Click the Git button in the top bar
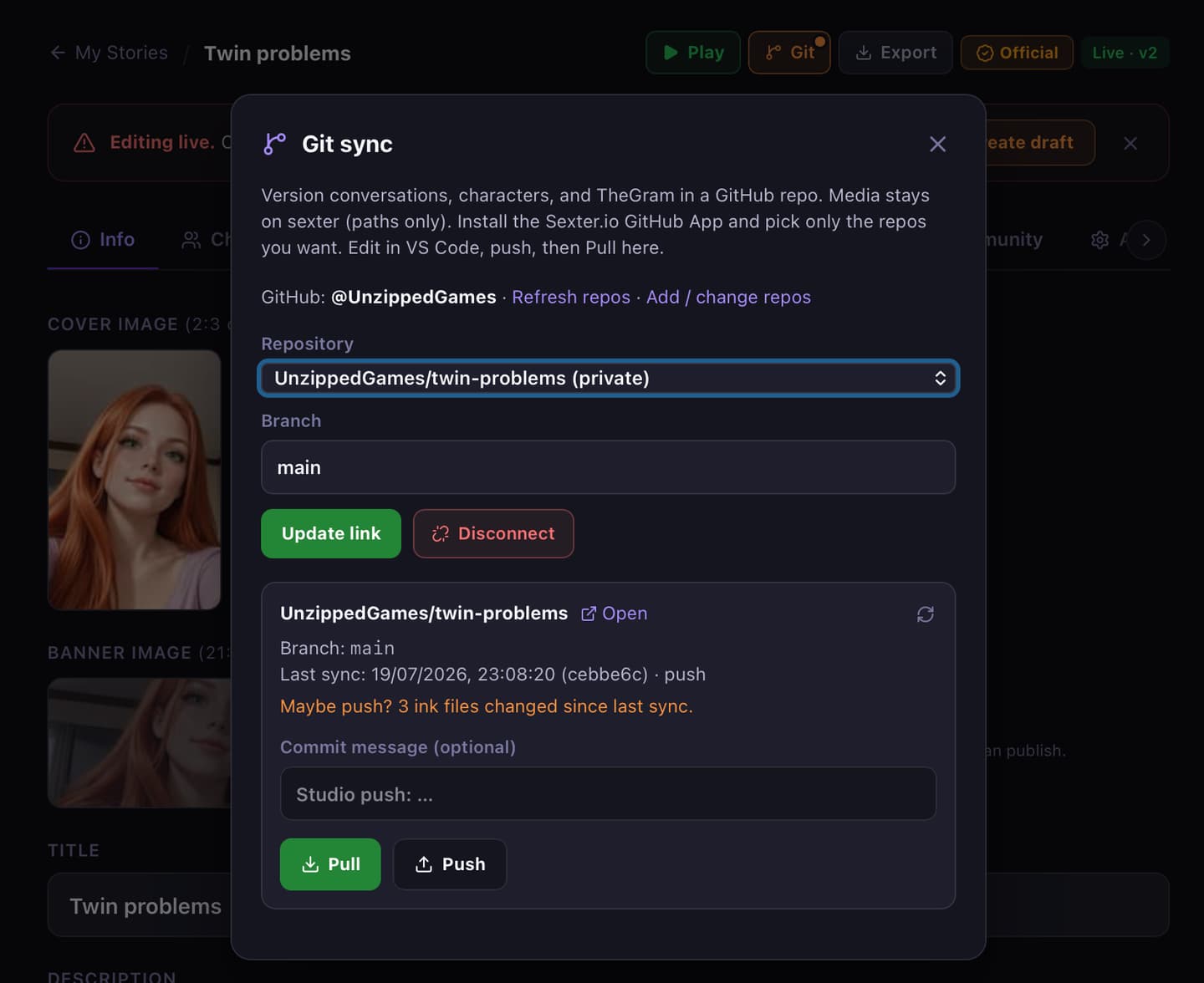This screenshot has height=983, width=1204. click(789, 52)
